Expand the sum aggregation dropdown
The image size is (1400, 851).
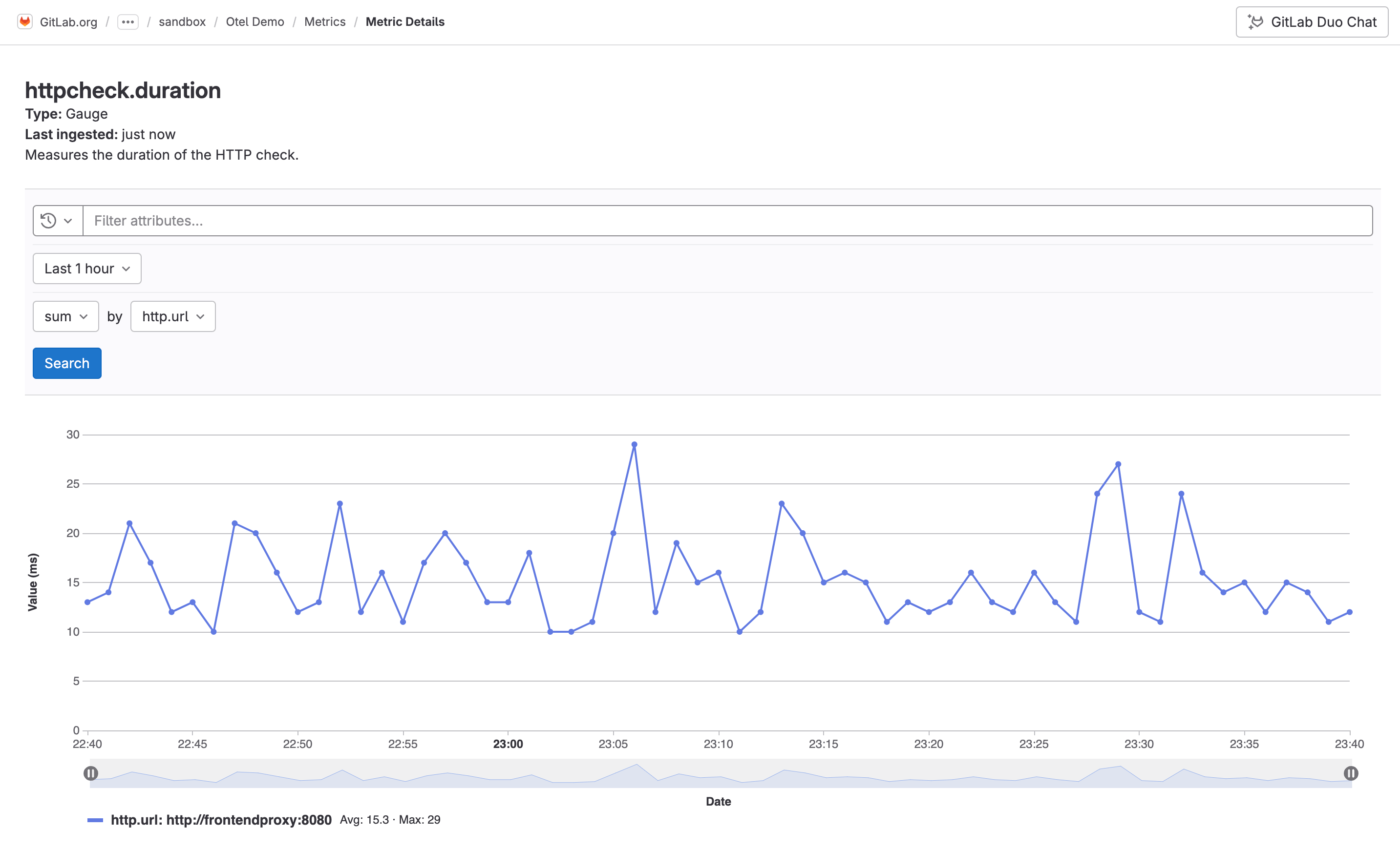tap(65, 316)
